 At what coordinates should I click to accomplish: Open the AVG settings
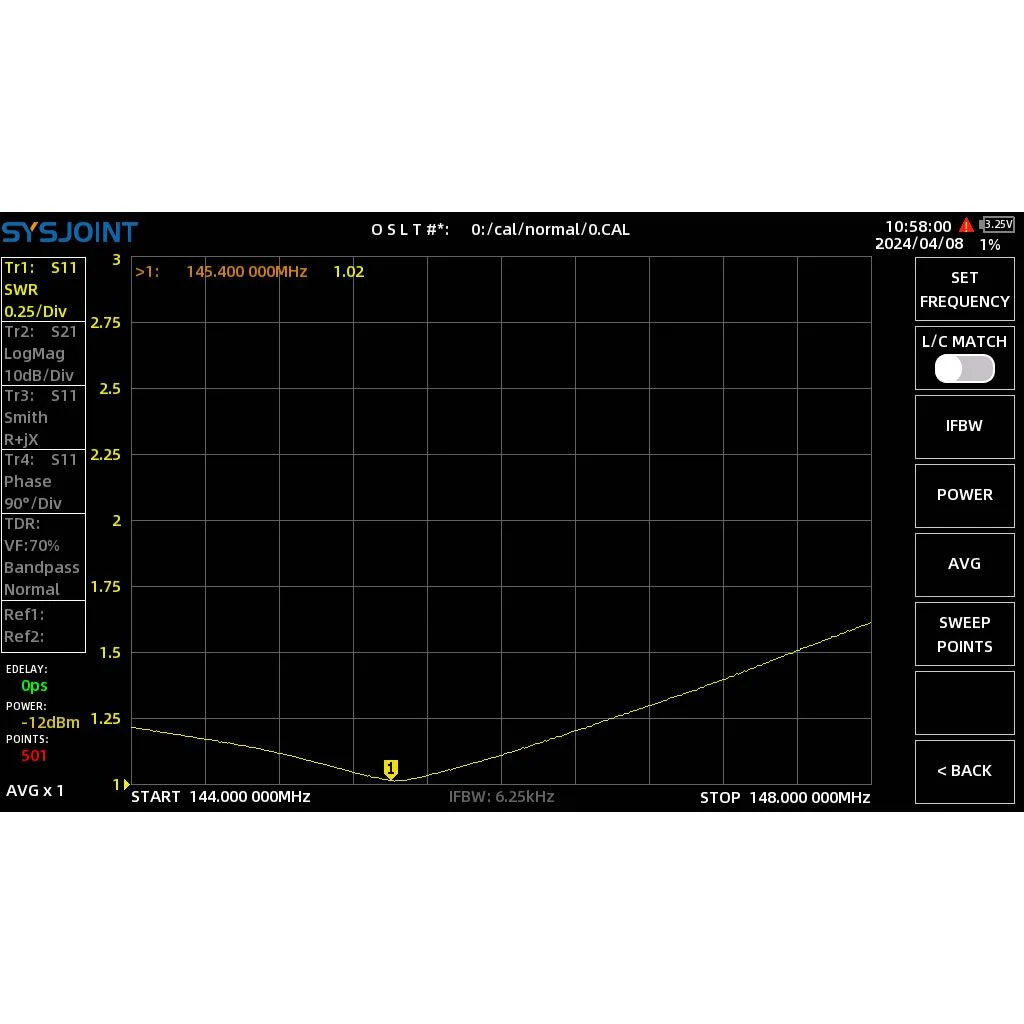pyautogui.click(x=964, y=564)
